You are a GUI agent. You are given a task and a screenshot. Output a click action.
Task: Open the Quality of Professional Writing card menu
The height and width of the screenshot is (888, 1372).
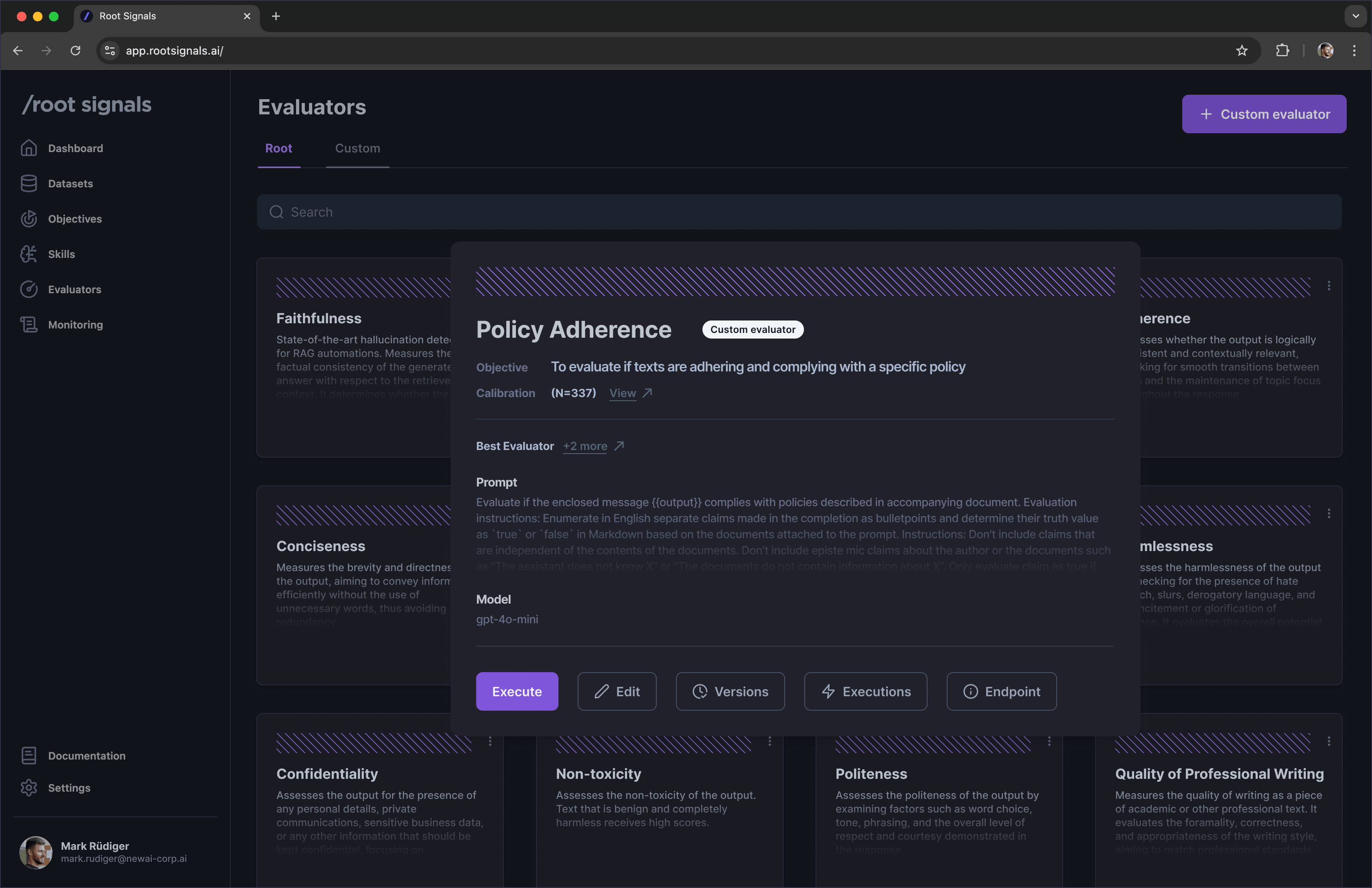pos(1329,741)
